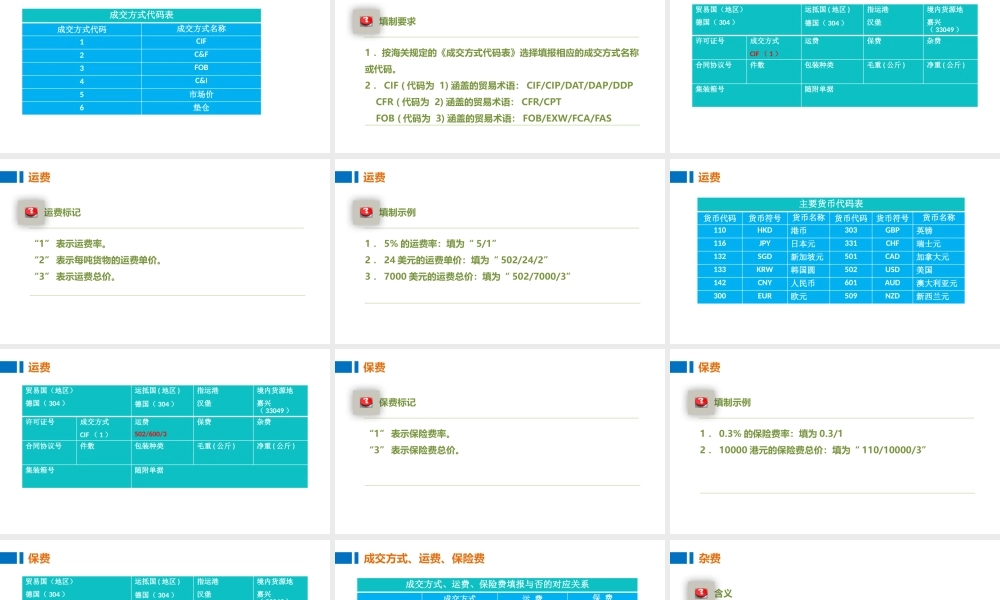Click the CIF cell in 成交方式代码表
Image resolution: width=1000 pixels, height=600 pixels.
point(201,41)
